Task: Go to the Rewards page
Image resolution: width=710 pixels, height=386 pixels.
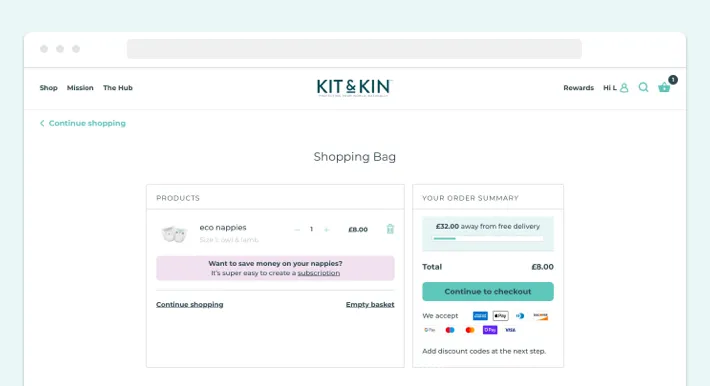Action: [x=578, y=88]
